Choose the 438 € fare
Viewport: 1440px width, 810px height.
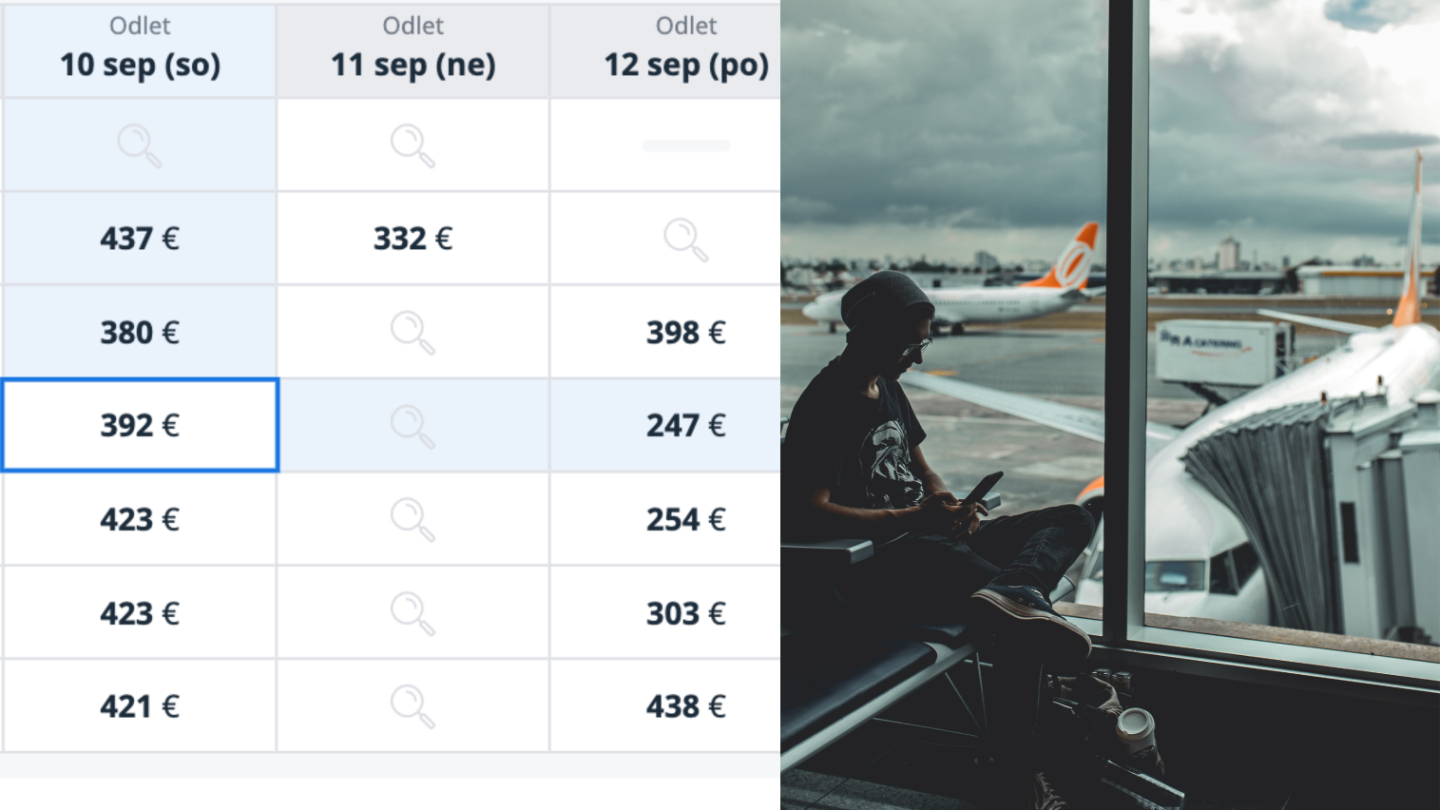[x=686, y=706]
